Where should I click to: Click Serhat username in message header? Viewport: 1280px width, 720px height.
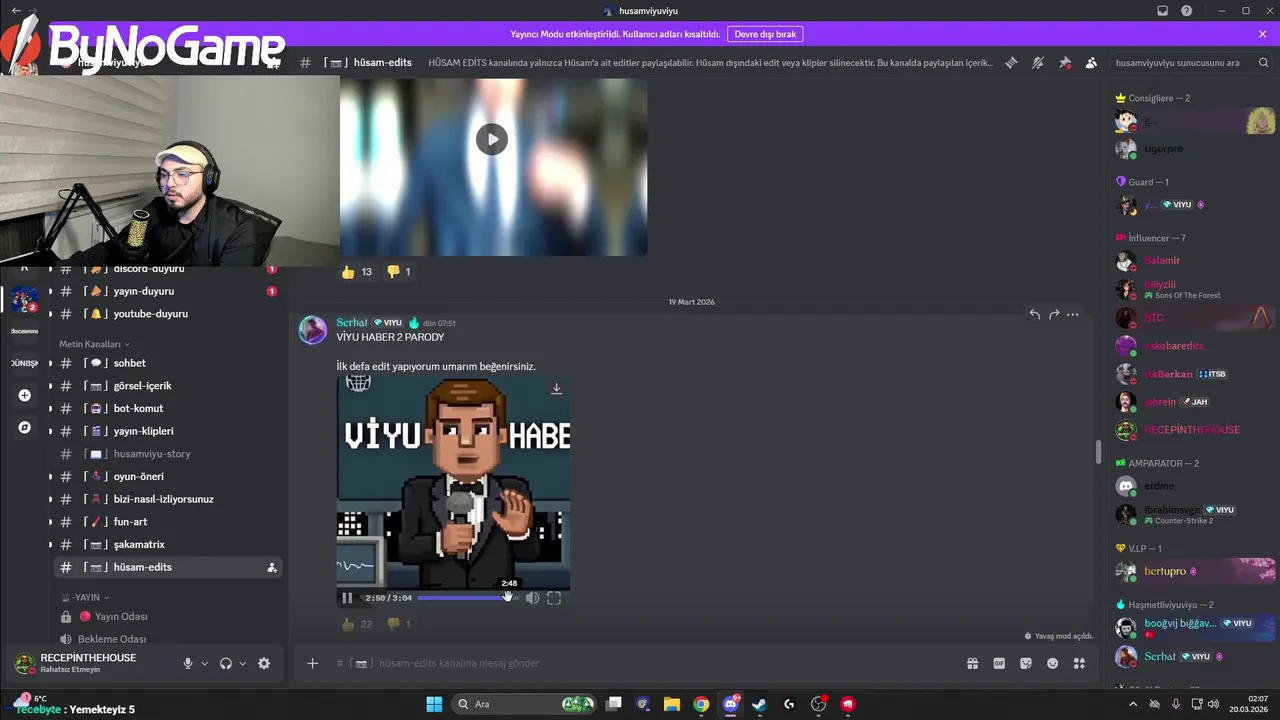[x=352, y=323]
